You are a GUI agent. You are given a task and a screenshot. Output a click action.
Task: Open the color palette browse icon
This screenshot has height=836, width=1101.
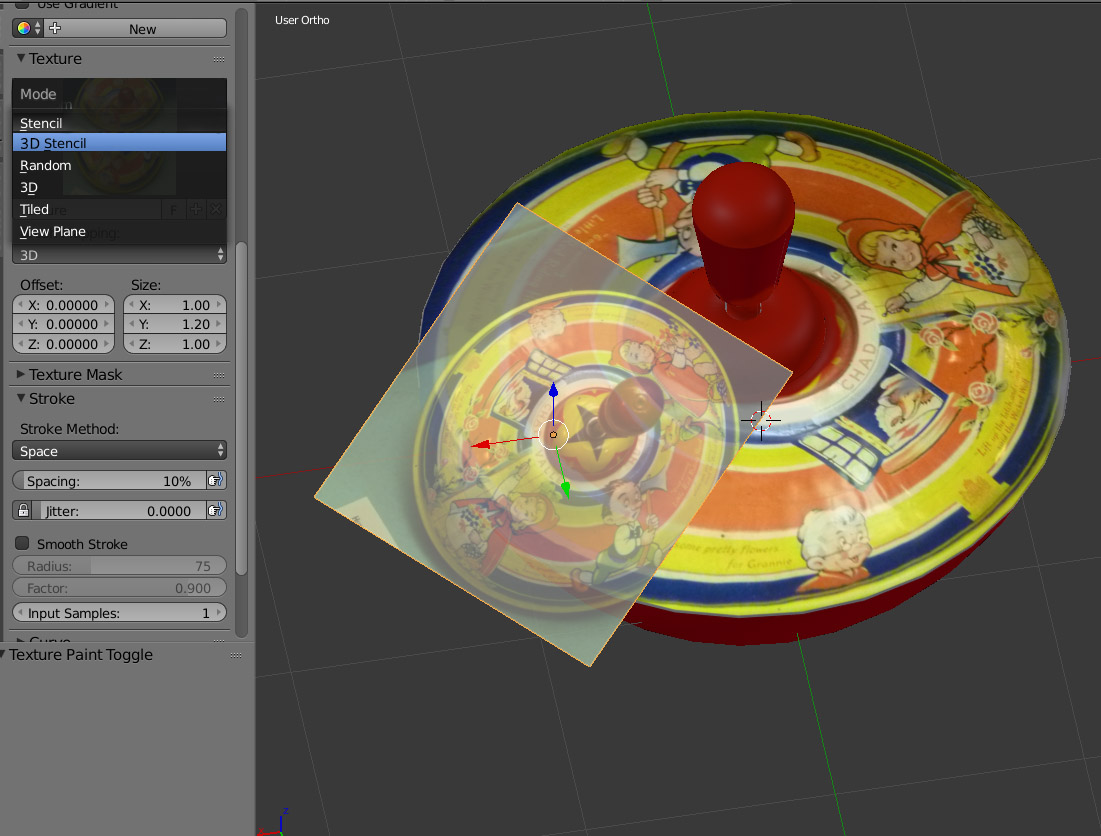[28, 28]
